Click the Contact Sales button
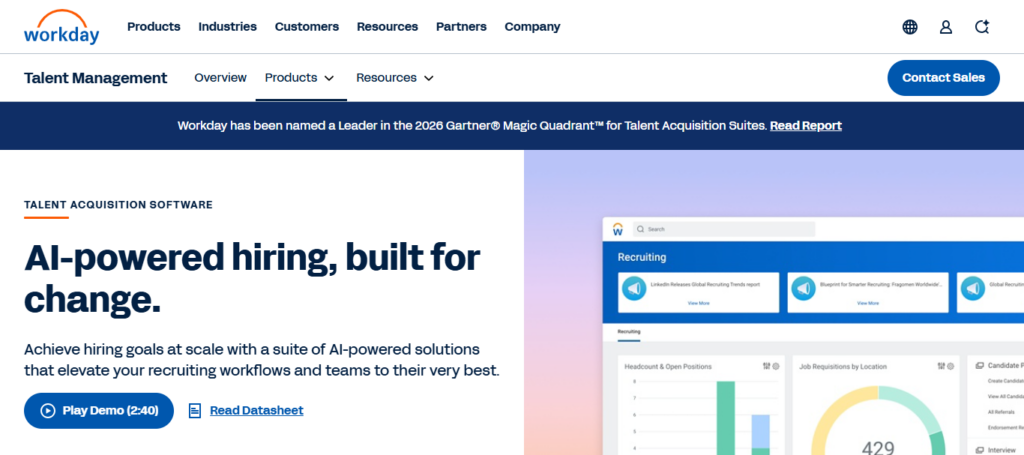 [943, 78]
